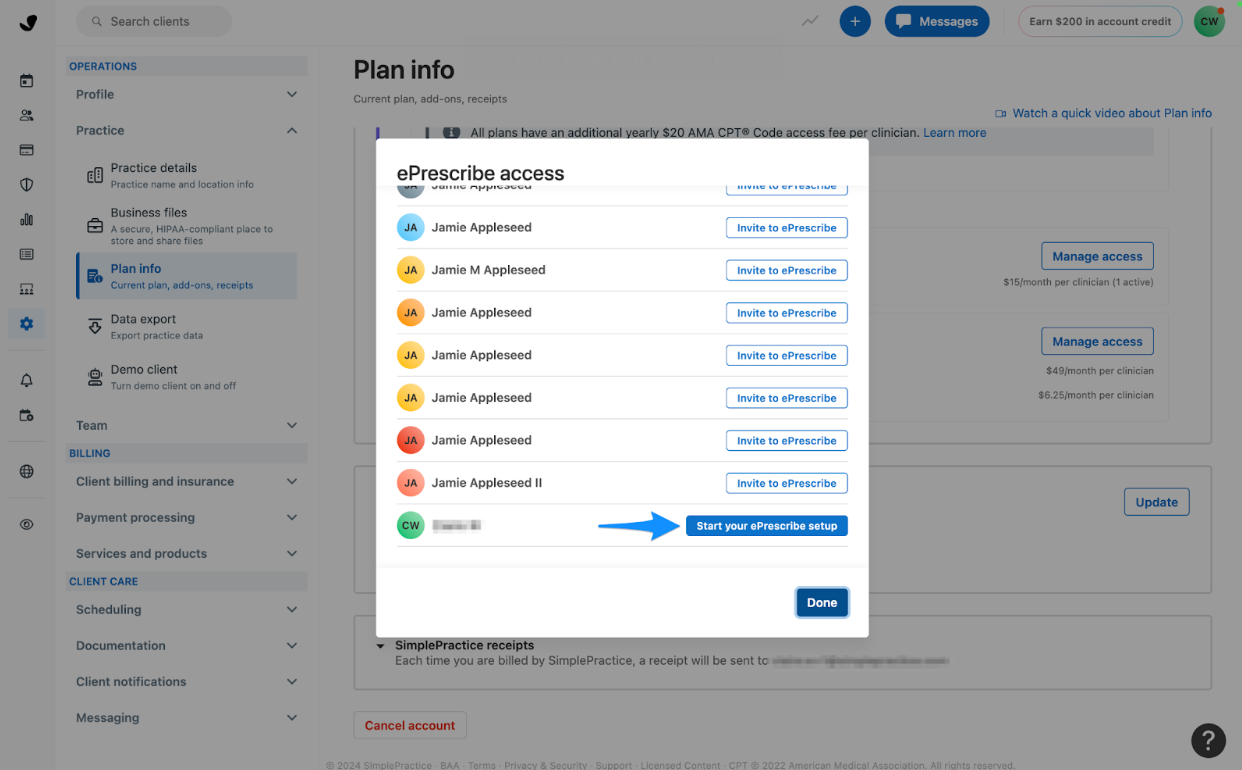Click the Messages button in the top bar
The width and height of the screenshot is (1242, 770).
(937, 21)
